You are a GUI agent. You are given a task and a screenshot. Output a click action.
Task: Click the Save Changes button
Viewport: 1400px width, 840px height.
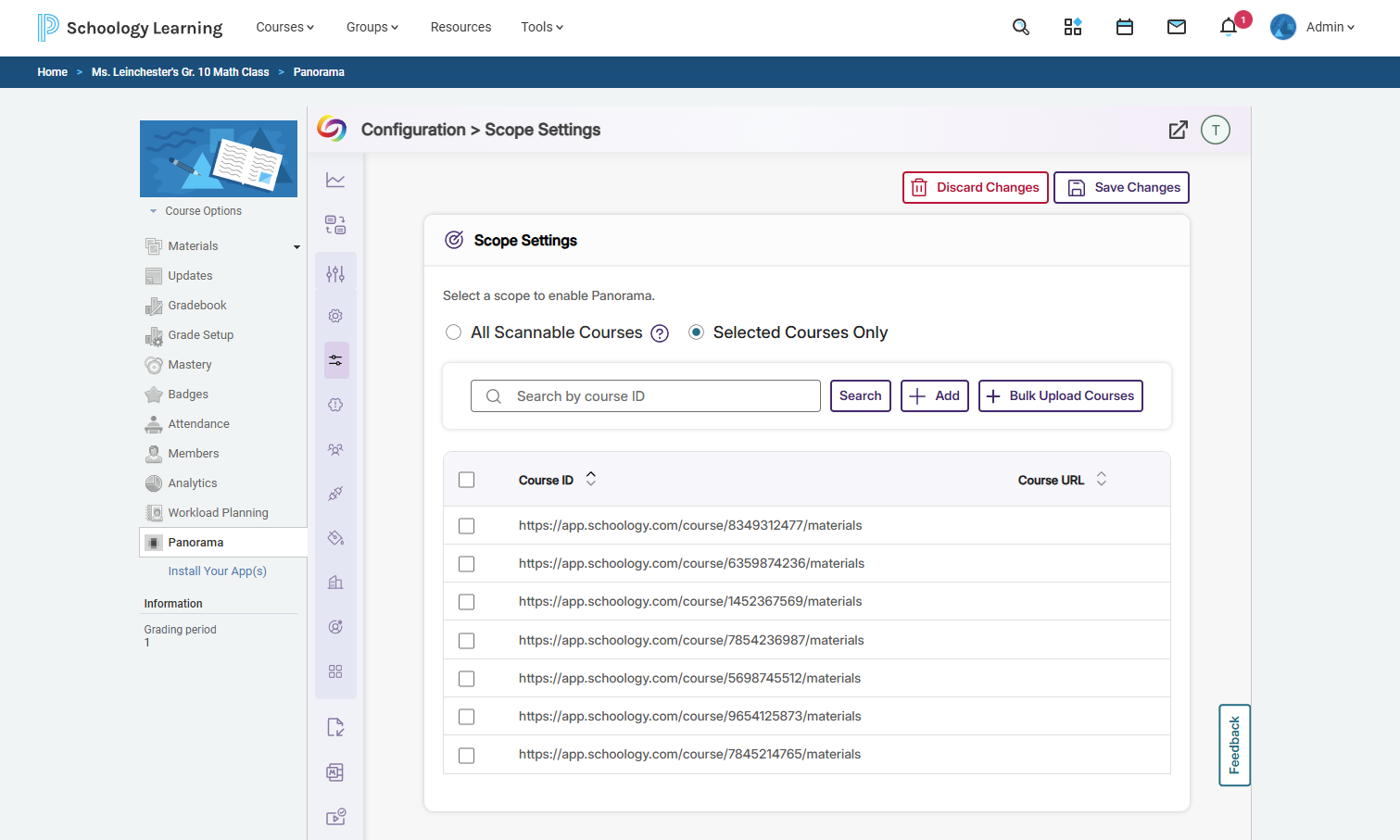tap(1121, 187)
